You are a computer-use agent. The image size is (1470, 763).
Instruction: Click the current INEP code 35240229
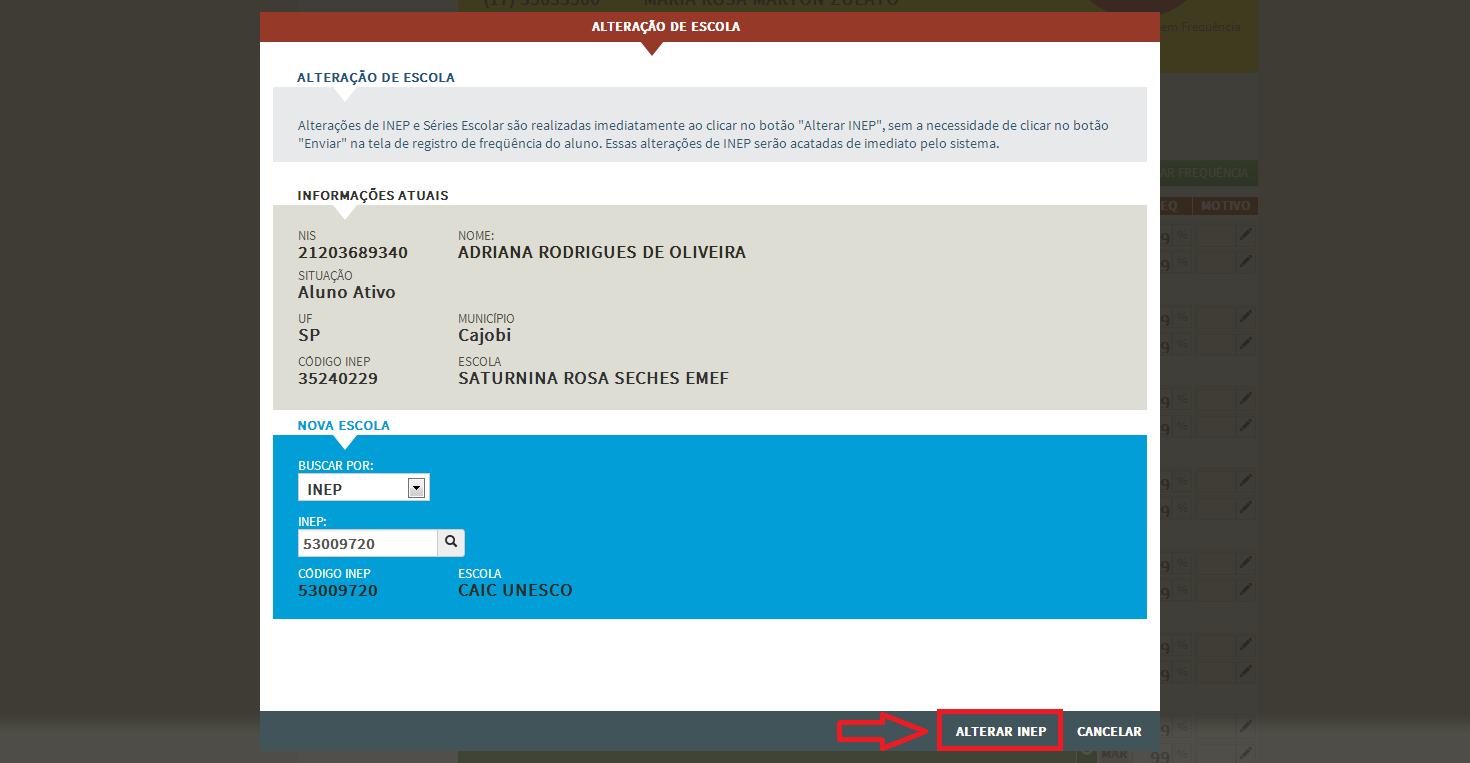[338, 379]
